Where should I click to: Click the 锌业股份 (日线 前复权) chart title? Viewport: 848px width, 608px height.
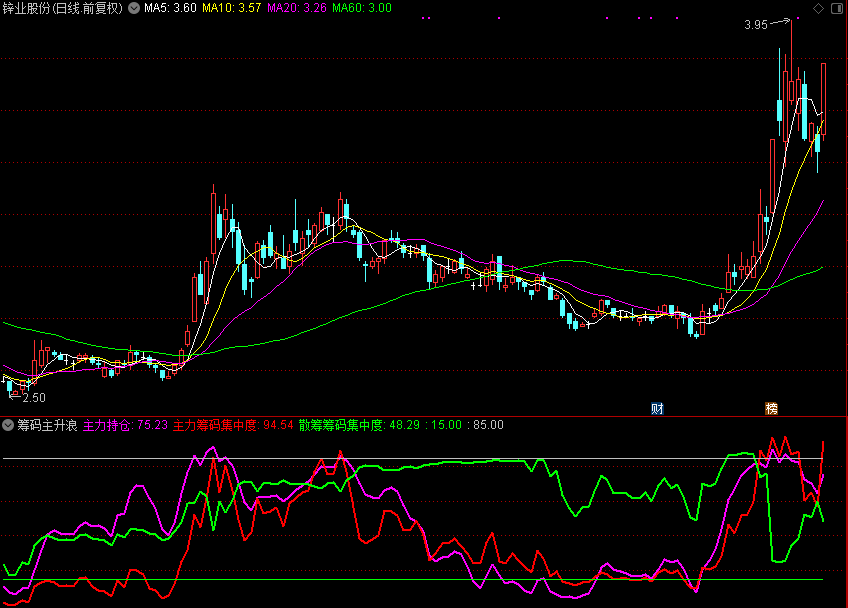click(x=62, y=8)
